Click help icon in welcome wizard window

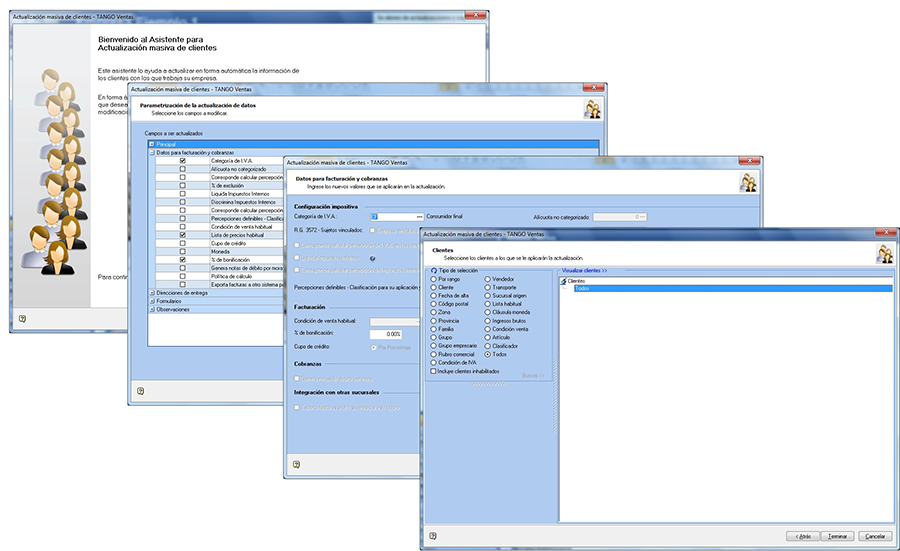point(22,319)
